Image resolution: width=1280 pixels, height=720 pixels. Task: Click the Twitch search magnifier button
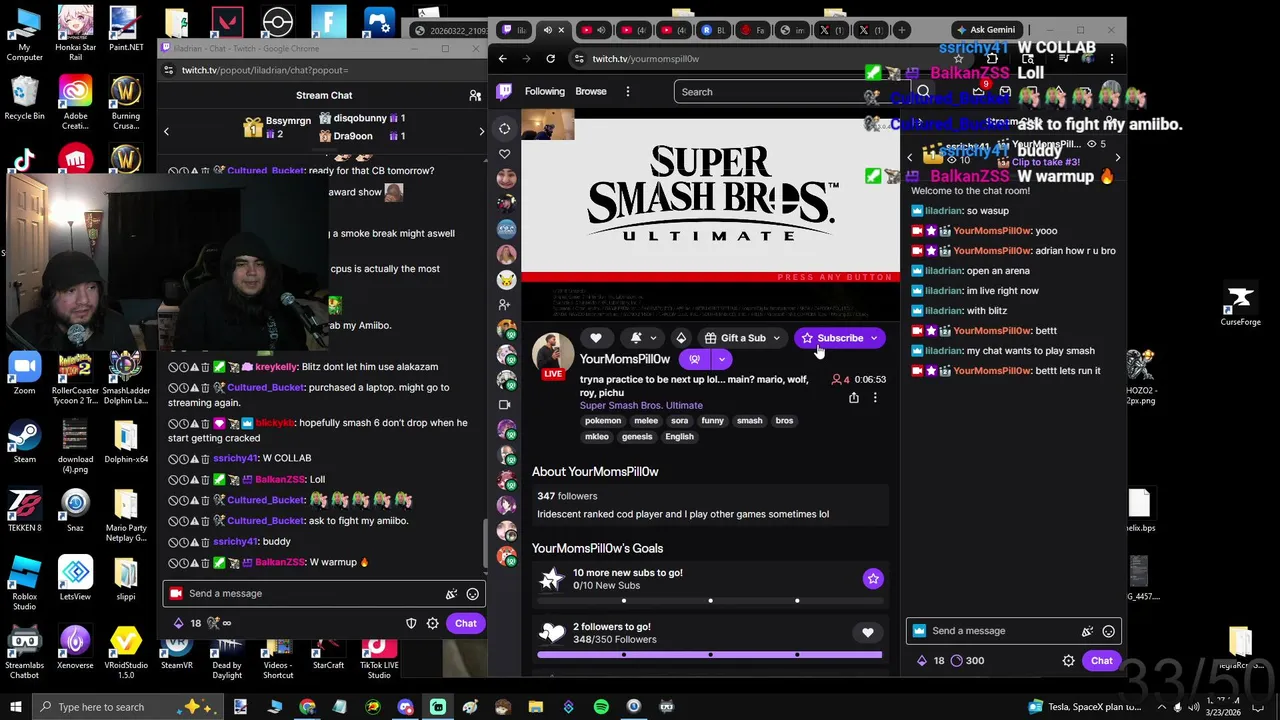923,92
